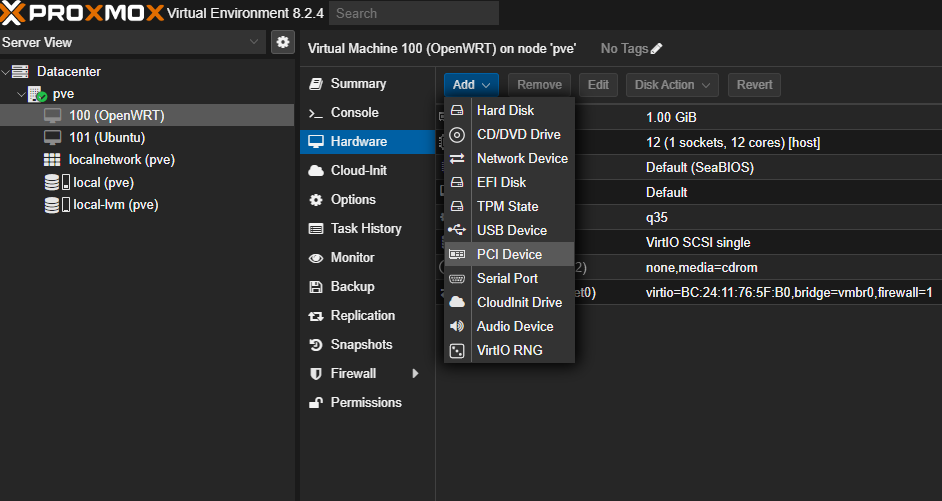
Task: Select local-lvm (pve) storage
Action: coord(115,205)
